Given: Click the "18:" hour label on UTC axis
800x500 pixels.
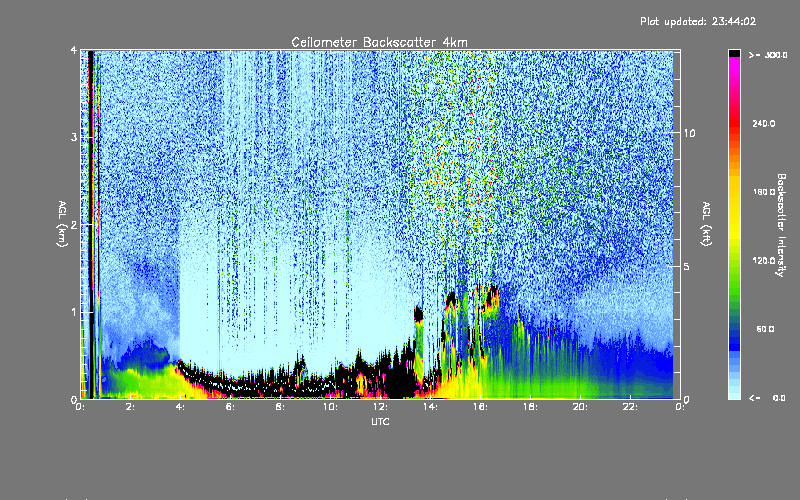Looking at the screenshot, I should tap(530, 407).
